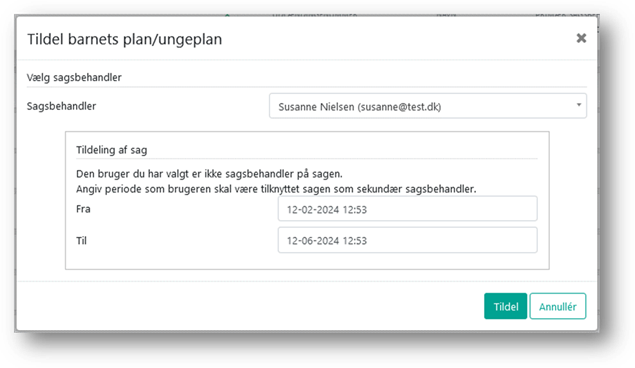Place cursor on 12-02-2024 date value

click(313, 210)
